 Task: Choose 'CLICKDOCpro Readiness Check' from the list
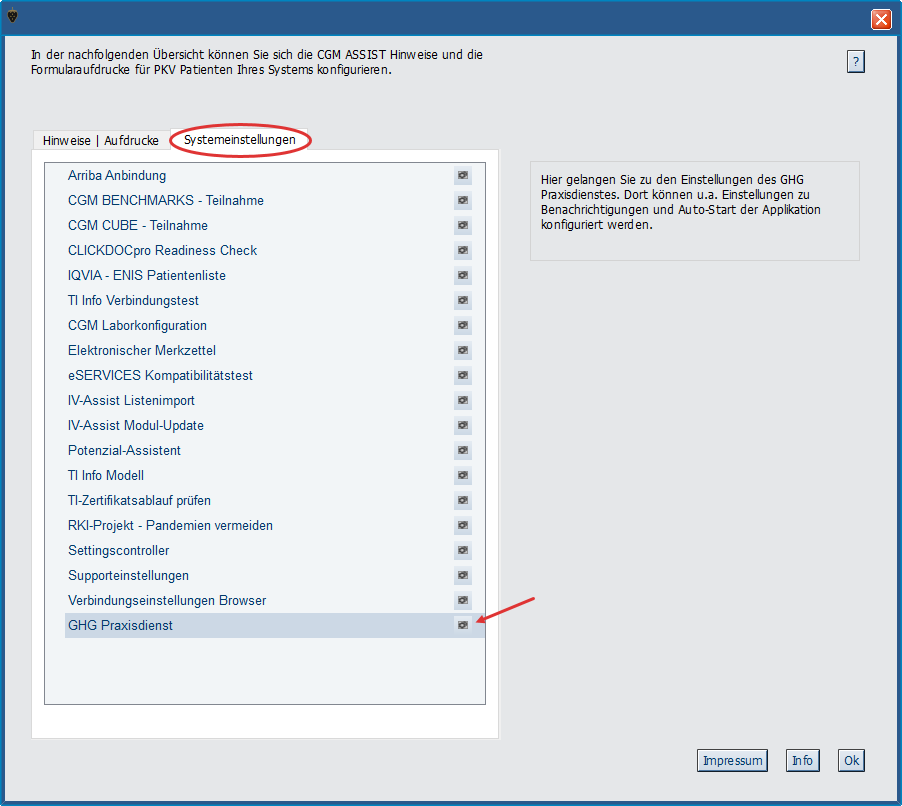coord(275,250)
